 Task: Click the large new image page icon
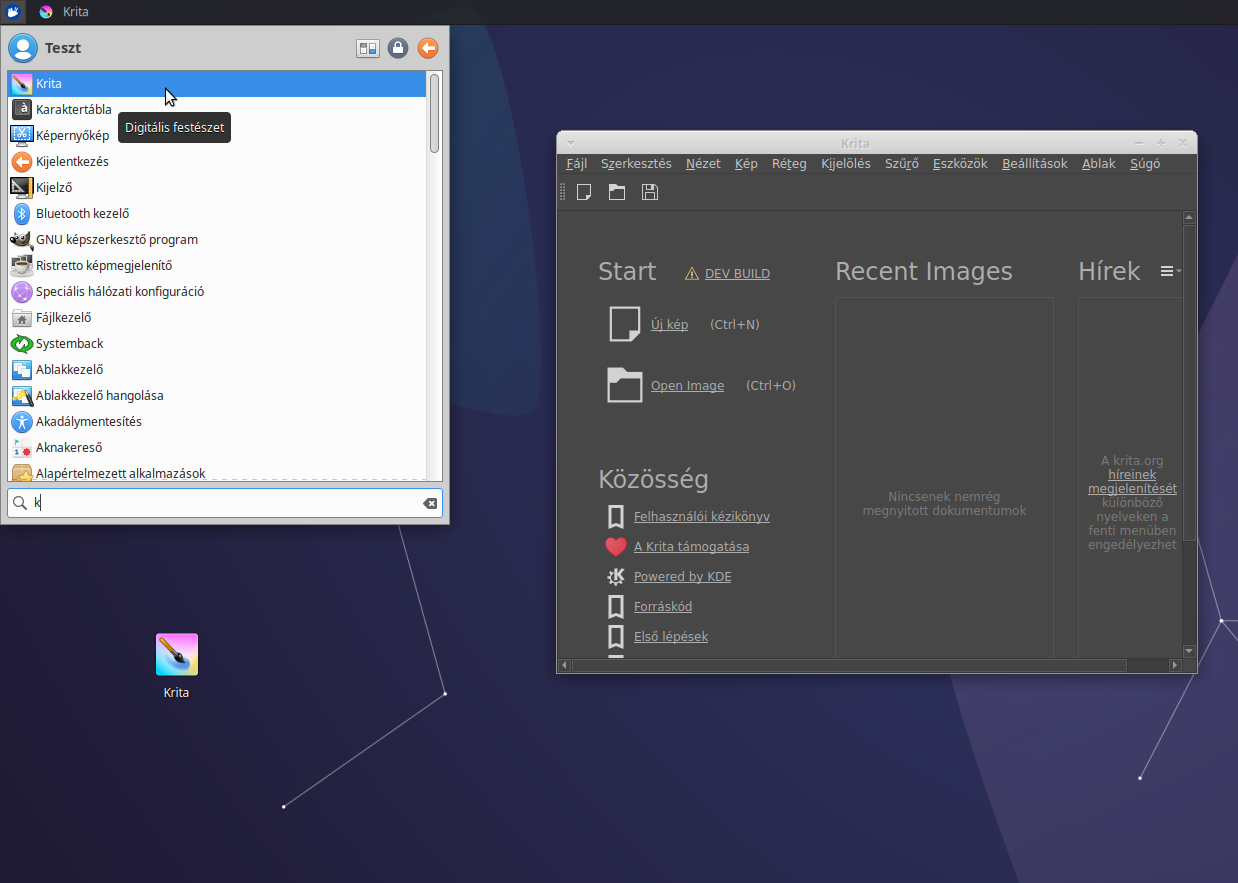coord(624,324)
